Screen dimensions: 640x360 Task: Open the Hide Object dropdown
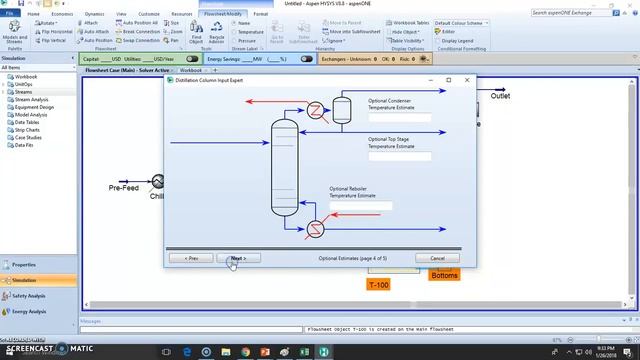click(x=403, y=31)
